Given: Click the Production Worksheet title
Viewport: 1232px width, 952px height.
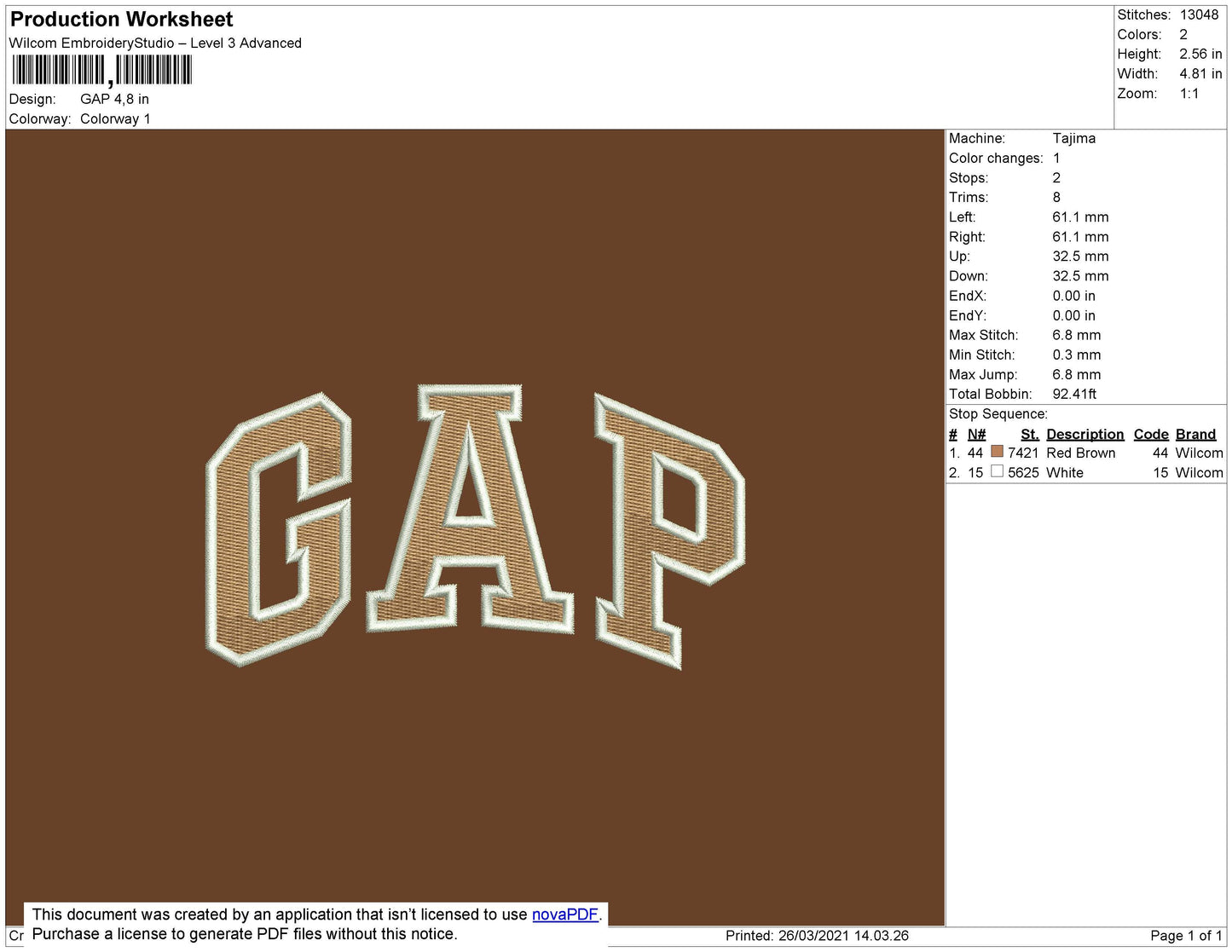Looking at the screenshot, I should [x=121, y=19].
